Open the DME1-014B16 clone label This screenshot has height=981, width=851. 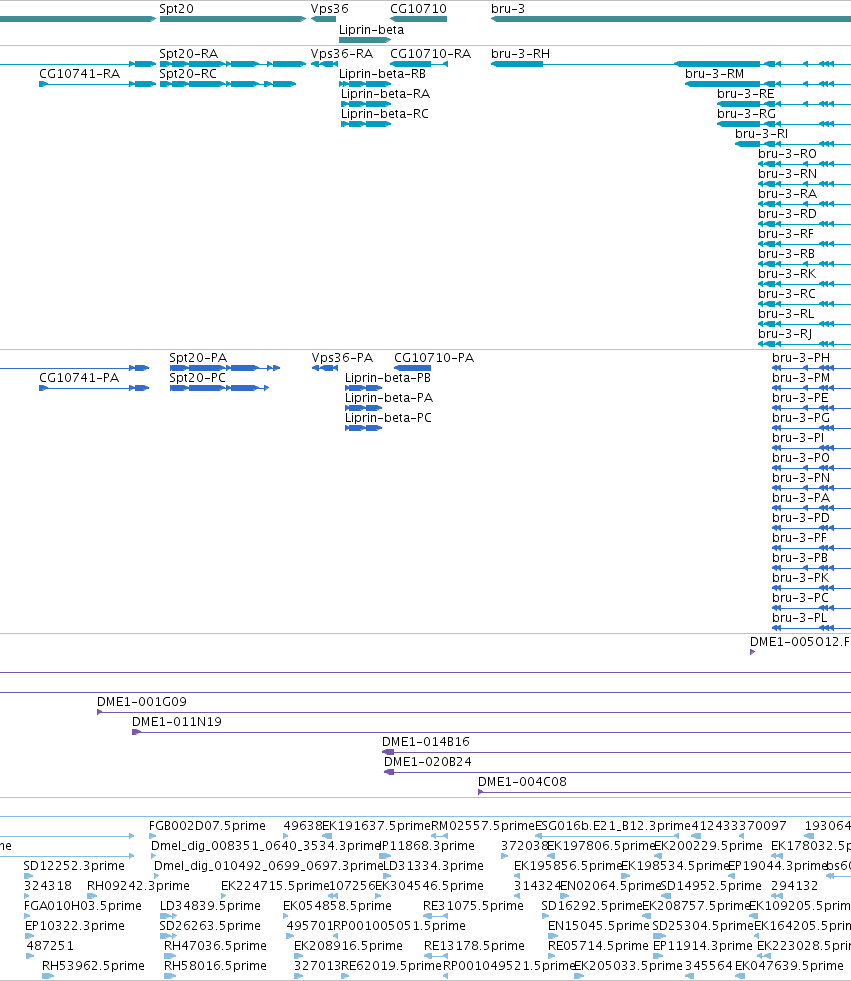tap(426, 742)
